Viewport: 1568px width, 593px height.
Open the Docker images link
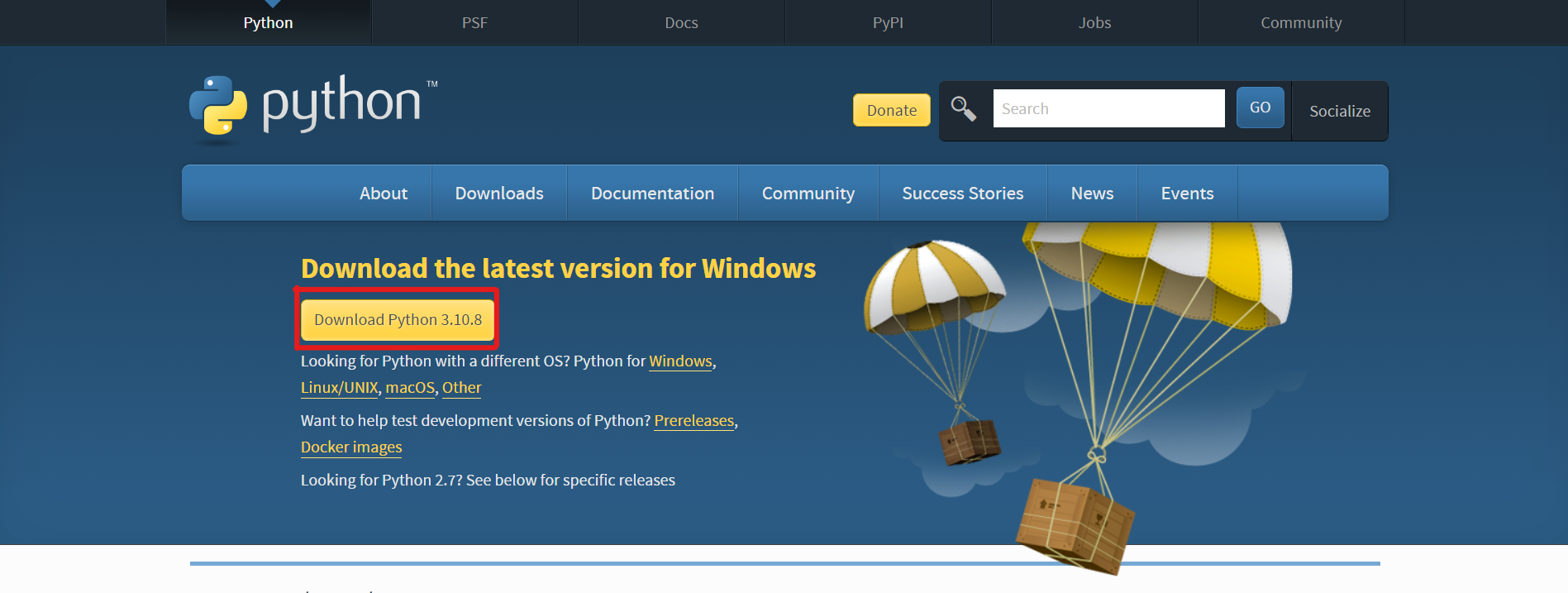[x=351, y=447]
